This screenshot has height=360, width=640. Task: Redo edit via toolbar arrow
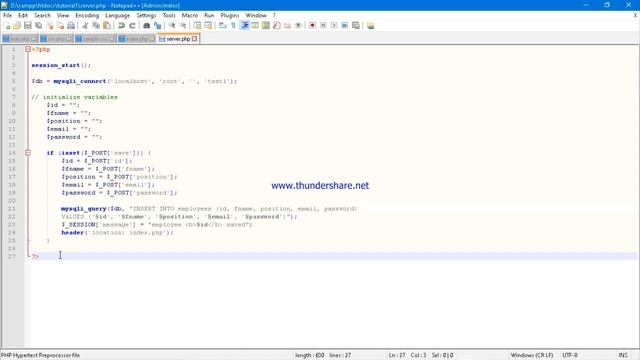click(x=132, y=26)
